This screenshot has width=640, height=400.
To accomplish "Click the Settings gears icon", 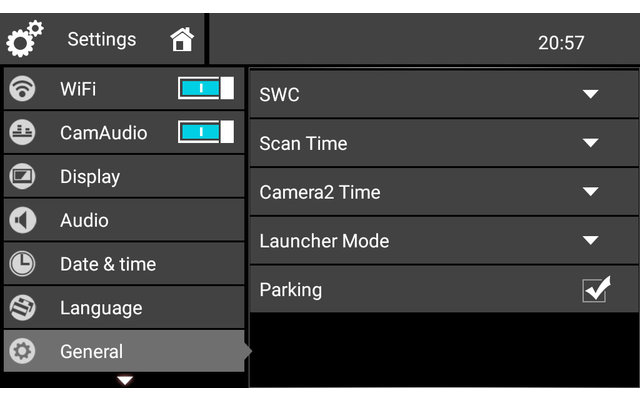I will (25, 40).
